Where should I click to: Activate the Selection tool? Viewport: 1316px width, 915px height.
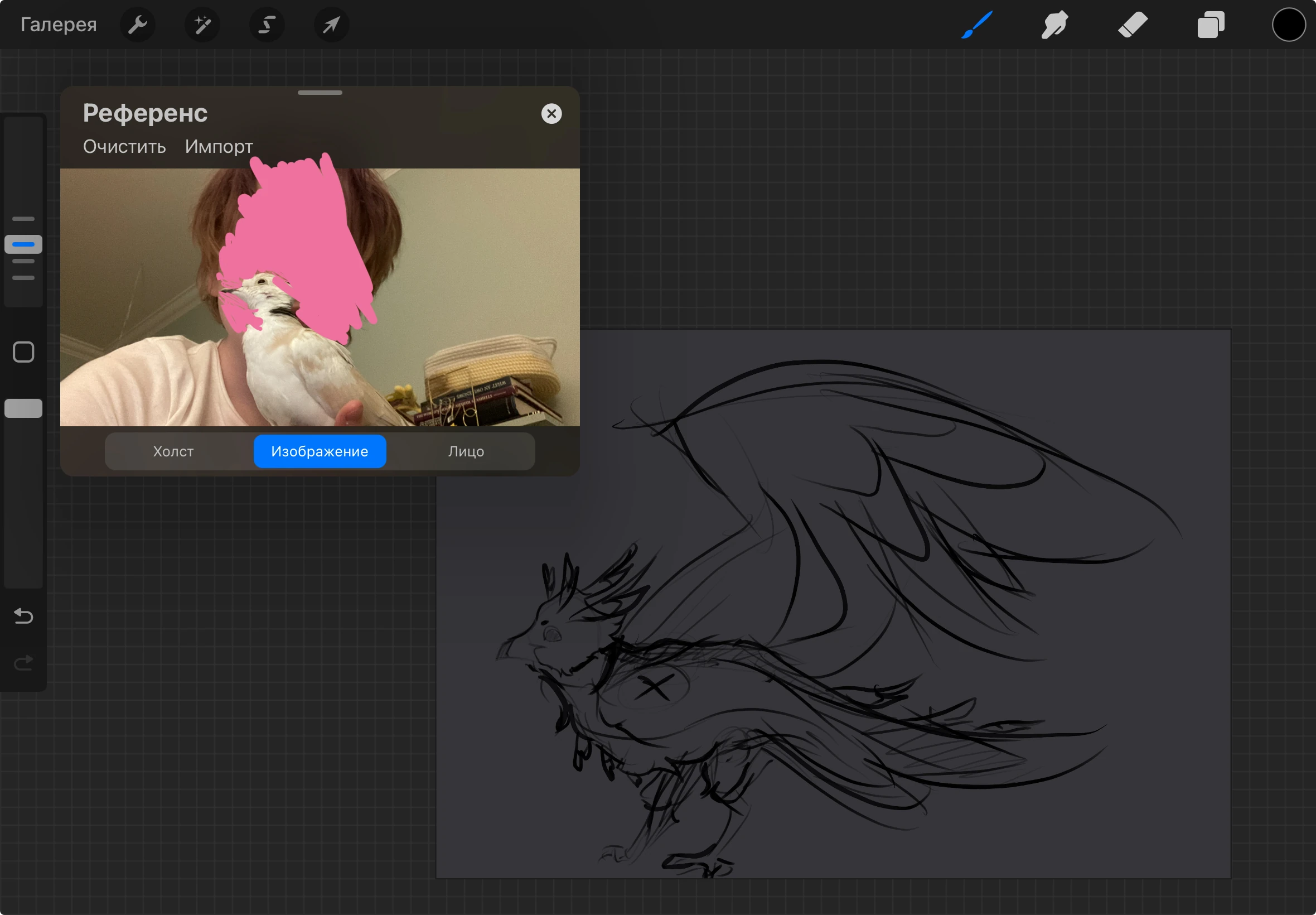pos(267,25)
